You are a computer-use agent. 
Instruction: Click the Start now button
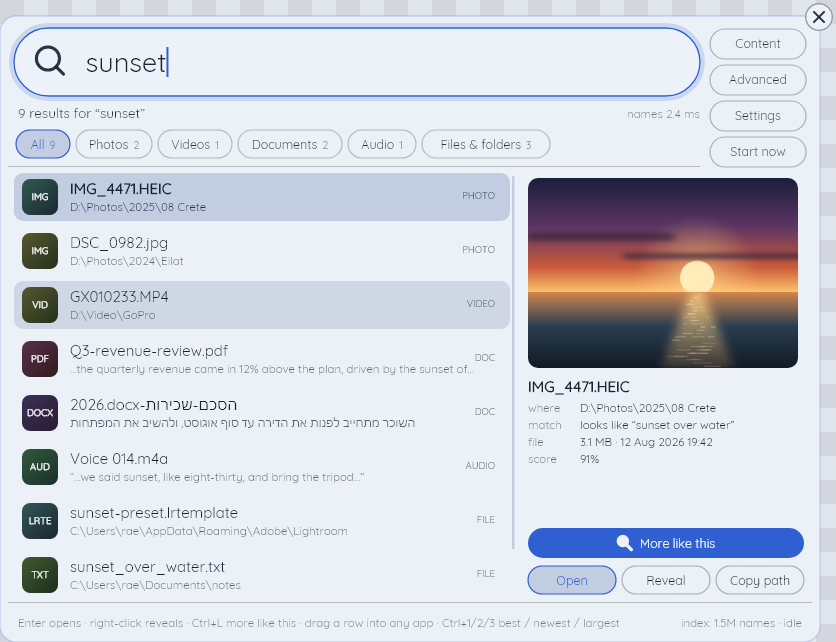point(758,151)
